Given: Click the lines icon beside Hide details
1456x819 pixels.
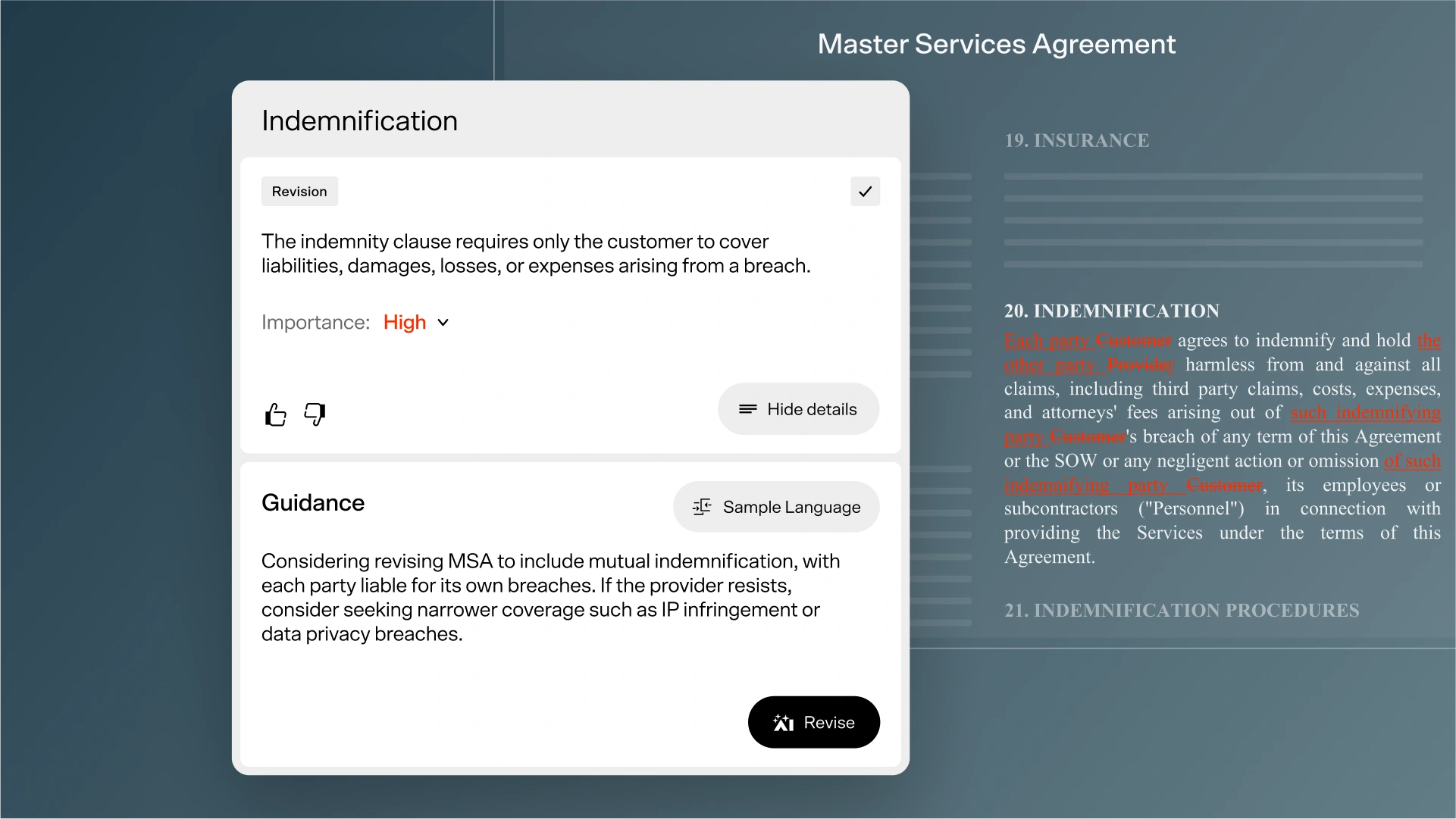Looking at the screenshot, I should (x=747, y=409).
